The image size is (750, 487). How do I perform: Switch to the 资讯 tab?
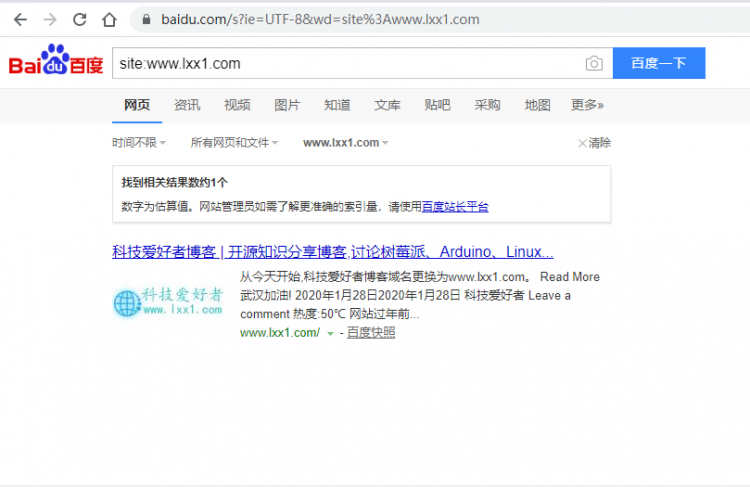pyautogui.click(x=187, y=105)
